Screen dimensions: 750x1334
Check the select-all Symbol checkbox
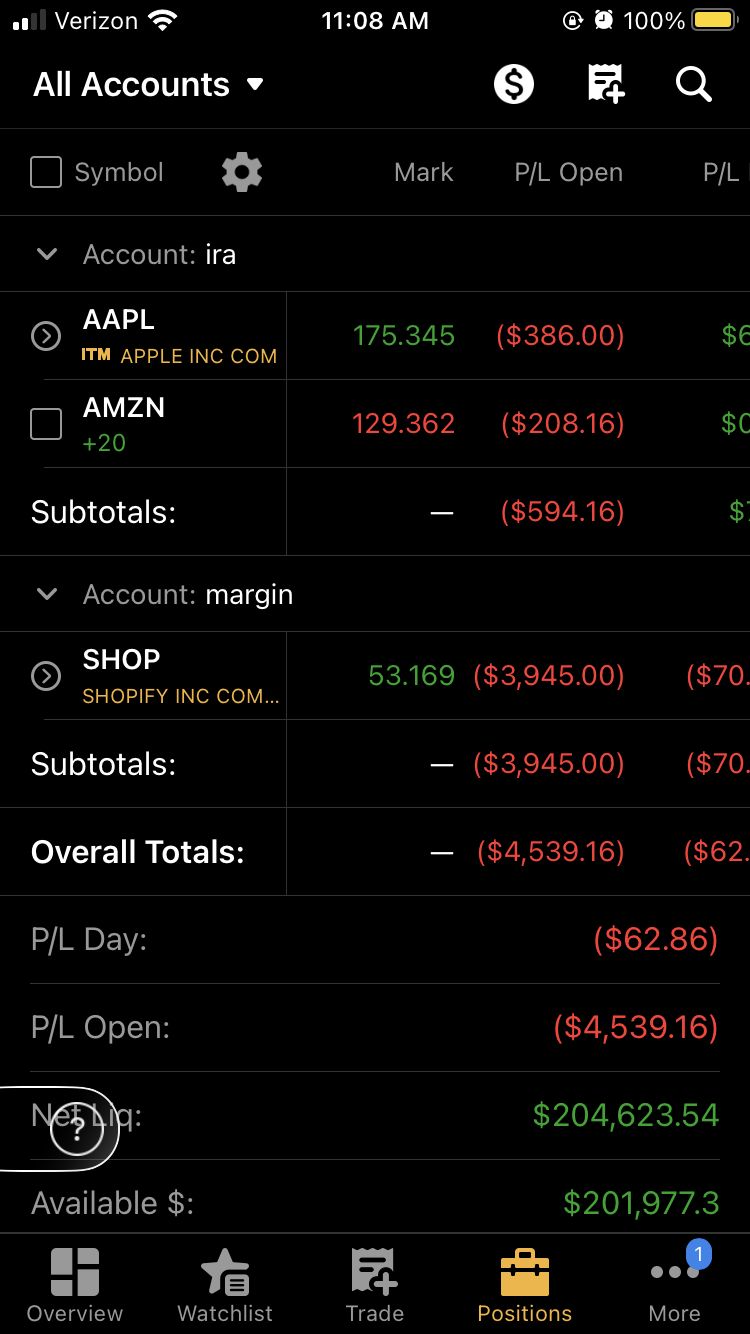46,172
